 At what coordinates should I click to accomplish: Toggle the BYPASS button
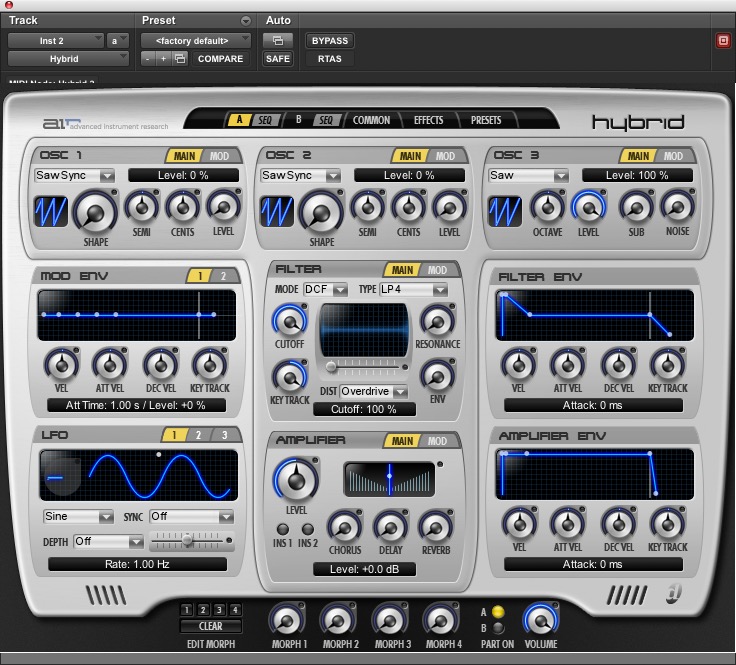pos(330,40)
